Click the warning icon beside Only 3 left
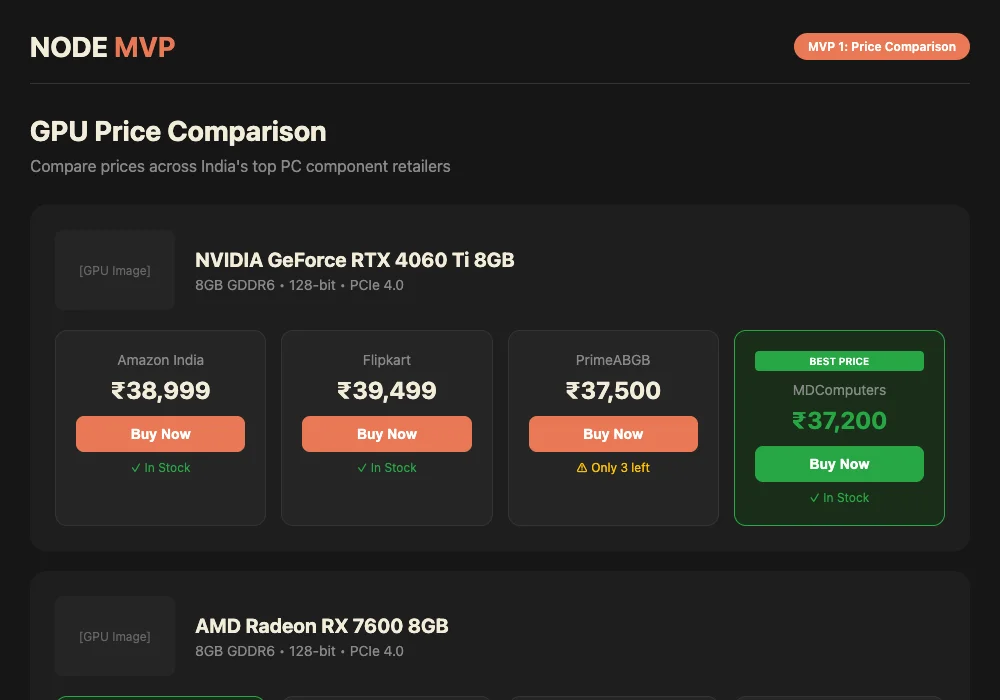 point(583,468)
